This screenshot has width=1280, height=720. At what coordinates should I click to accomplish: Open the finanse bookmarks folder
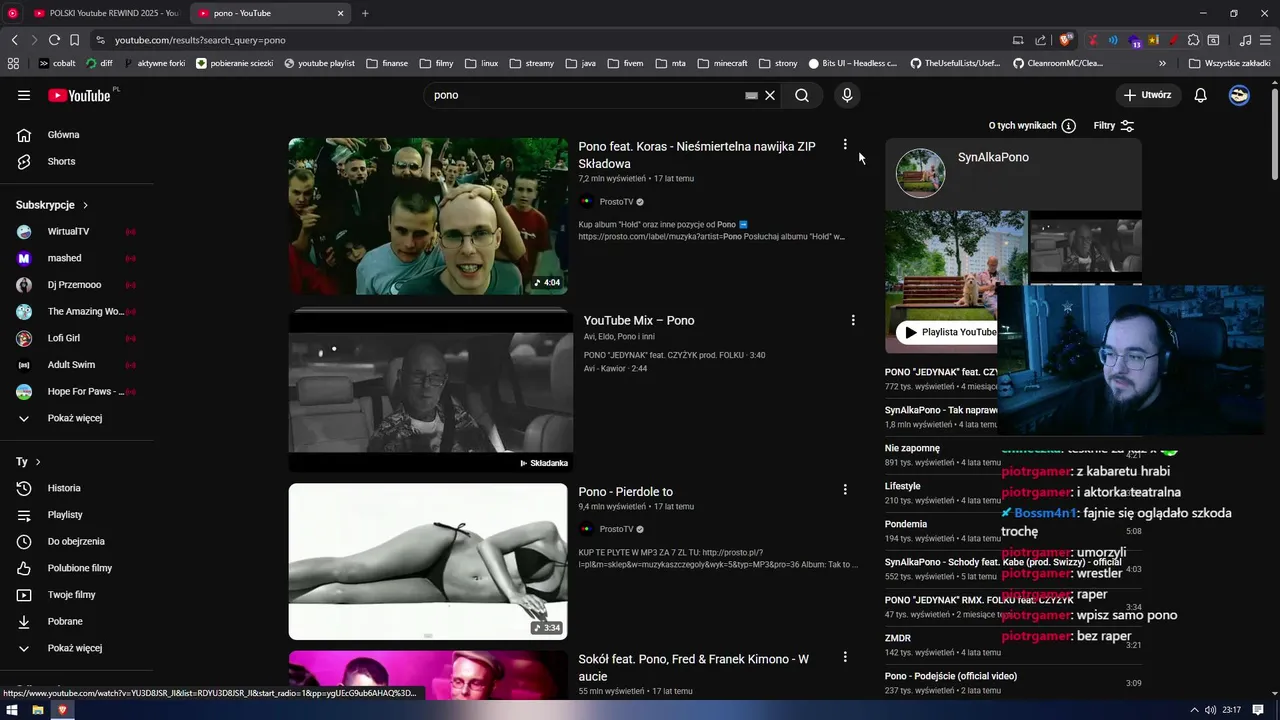coord(387,63)
